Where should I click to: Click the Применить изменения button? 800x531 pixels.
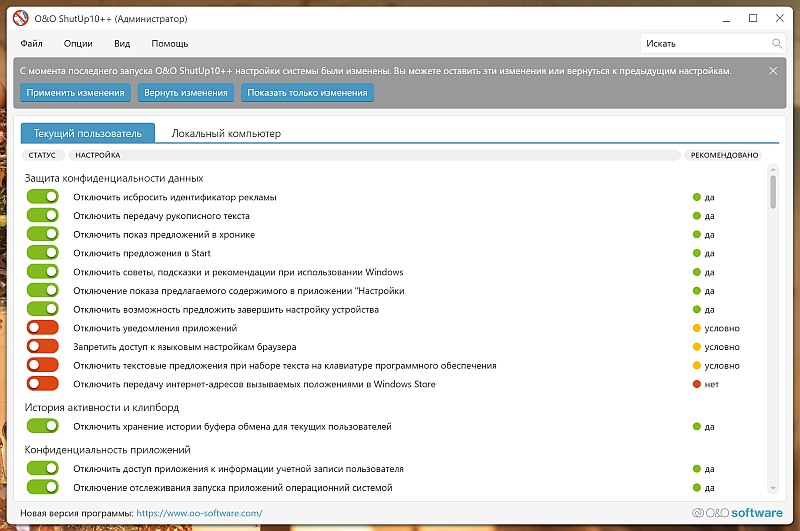point(76,93)
